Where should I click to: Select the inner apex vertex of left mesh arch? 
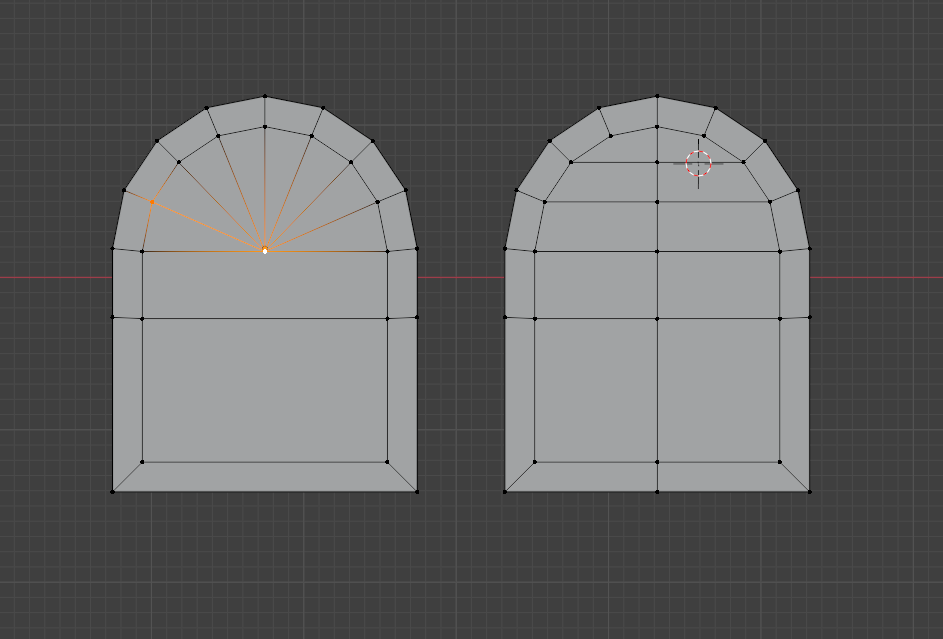(265, 127)
